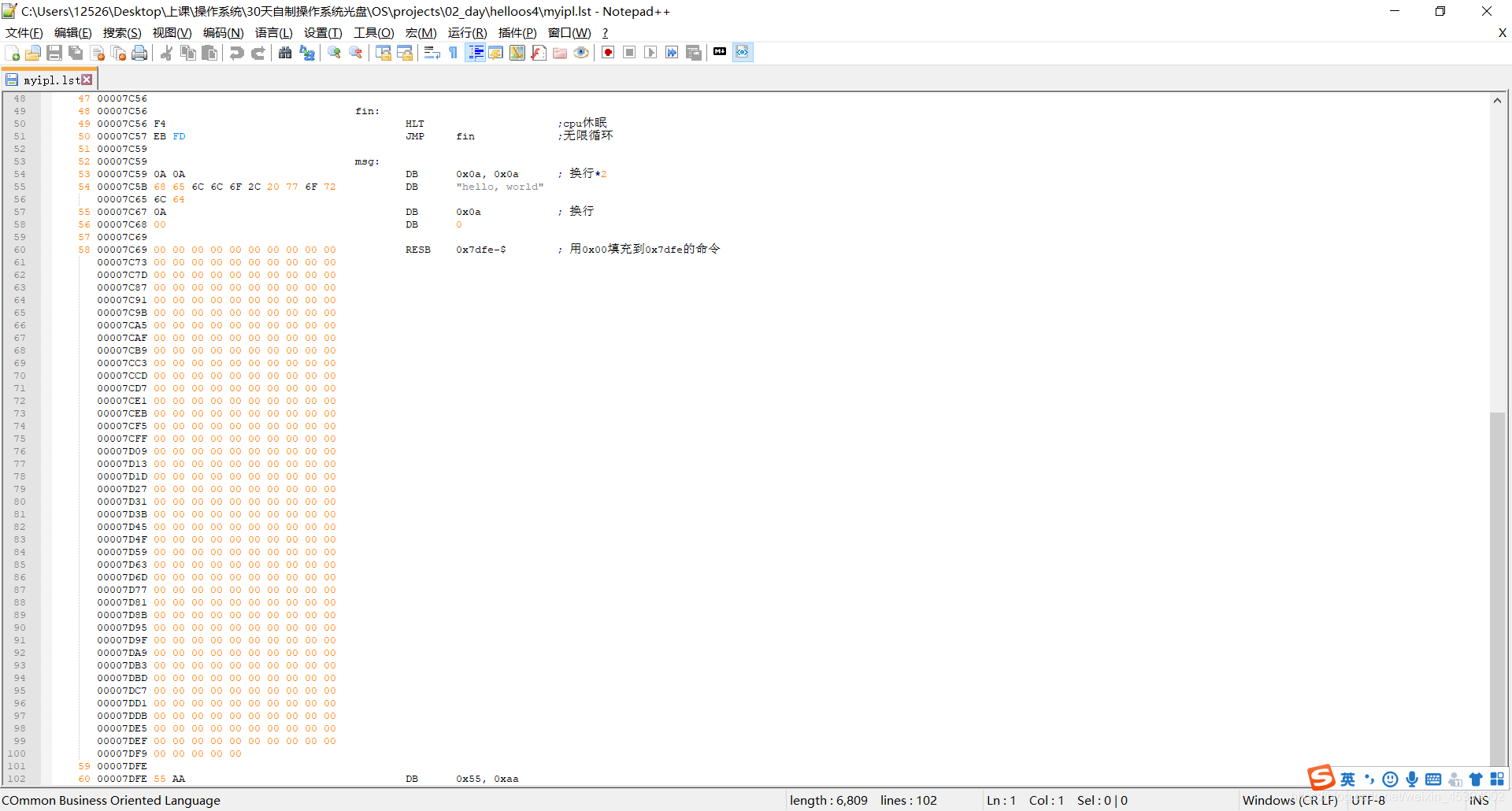The height and width of the screenshot is (811, 1512).
Task: Undo last action via toolbar arrow
Action: coord(236,53)
